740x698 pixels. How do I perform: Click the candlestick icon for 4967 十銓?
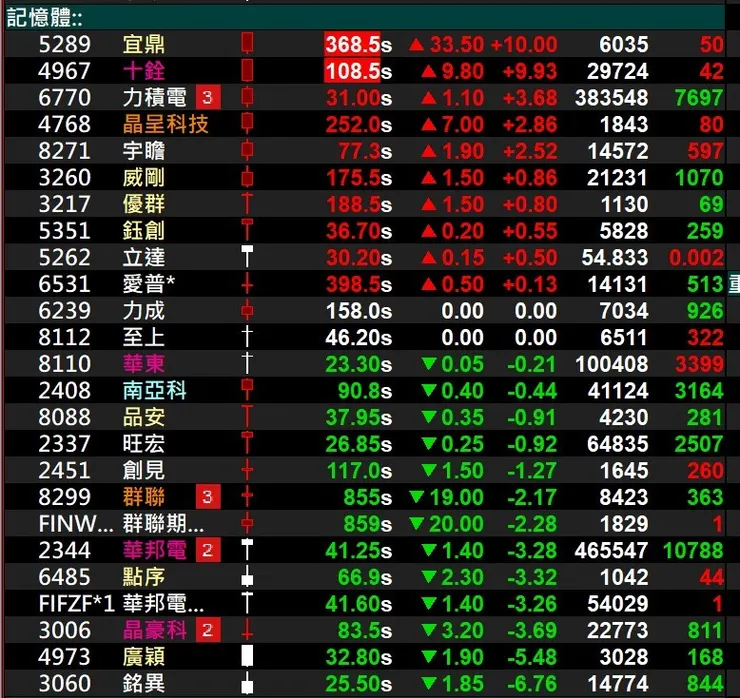tap(247, 70)
